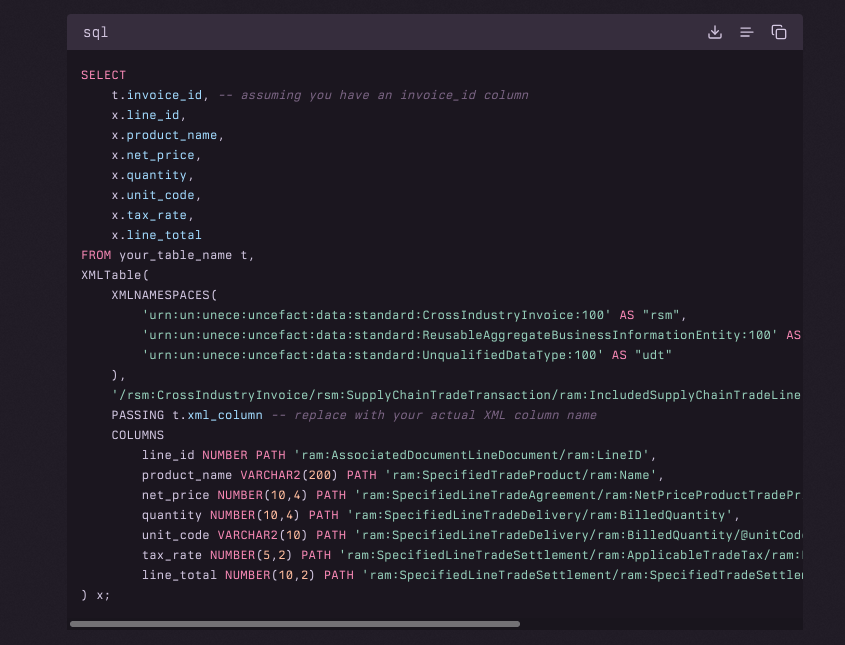Click the 'x.line_id' line
The width and height of the screenshot is (845, 645).
tap(149, 115)
